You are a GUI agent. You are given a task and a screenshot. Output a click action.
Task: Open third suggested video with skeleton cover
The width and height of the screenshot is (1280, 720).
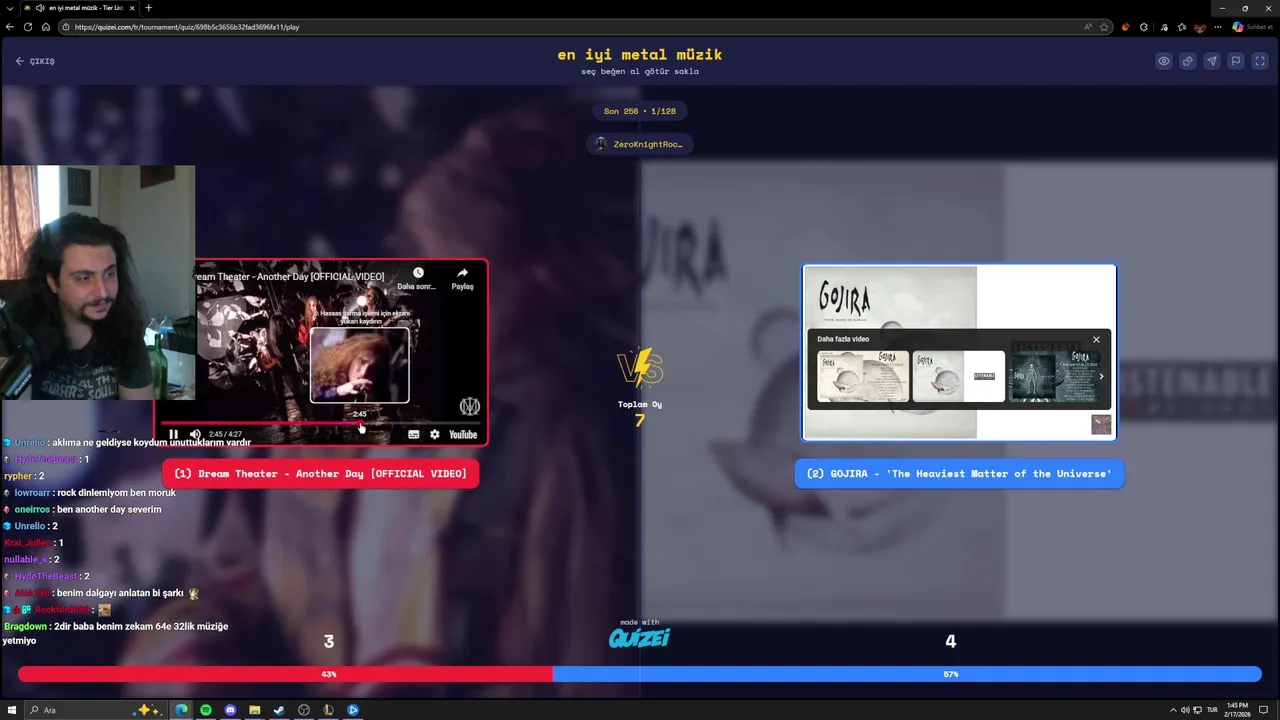(x=1054, y=376)
